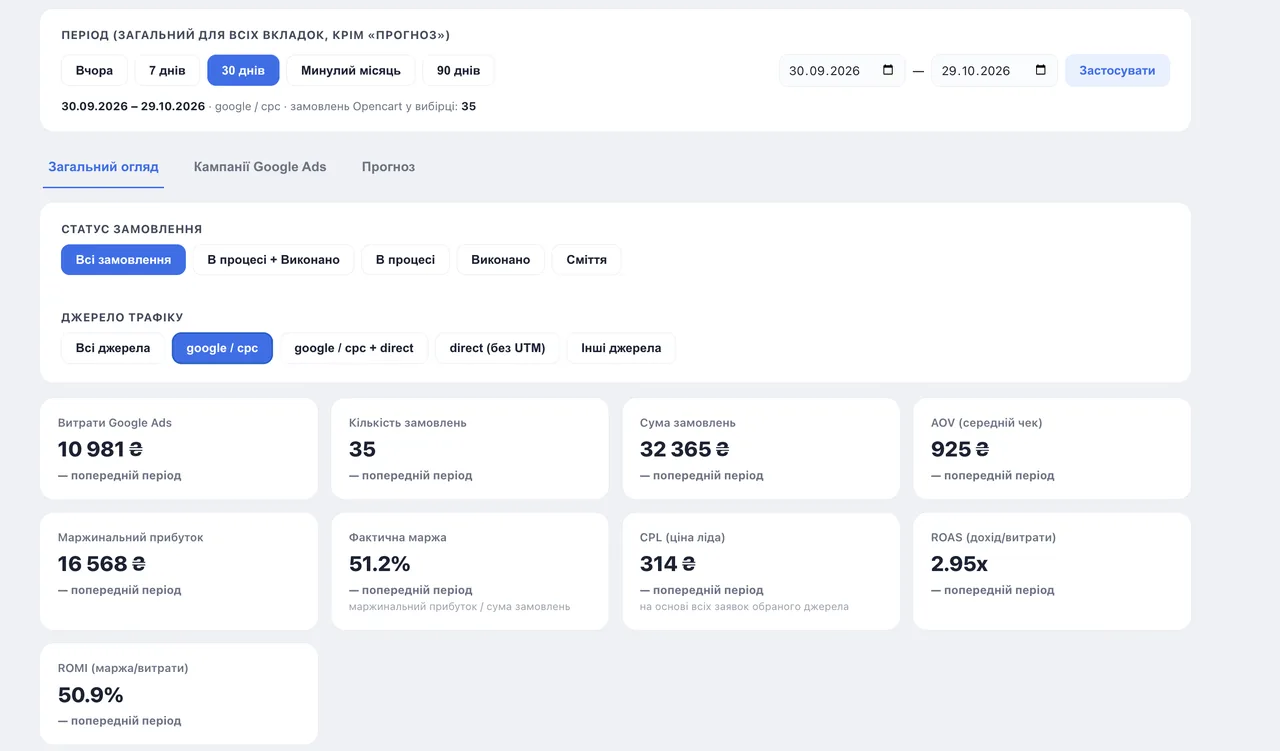
Task: Select Інші джерела traffic source
Action: pos(621,348)
